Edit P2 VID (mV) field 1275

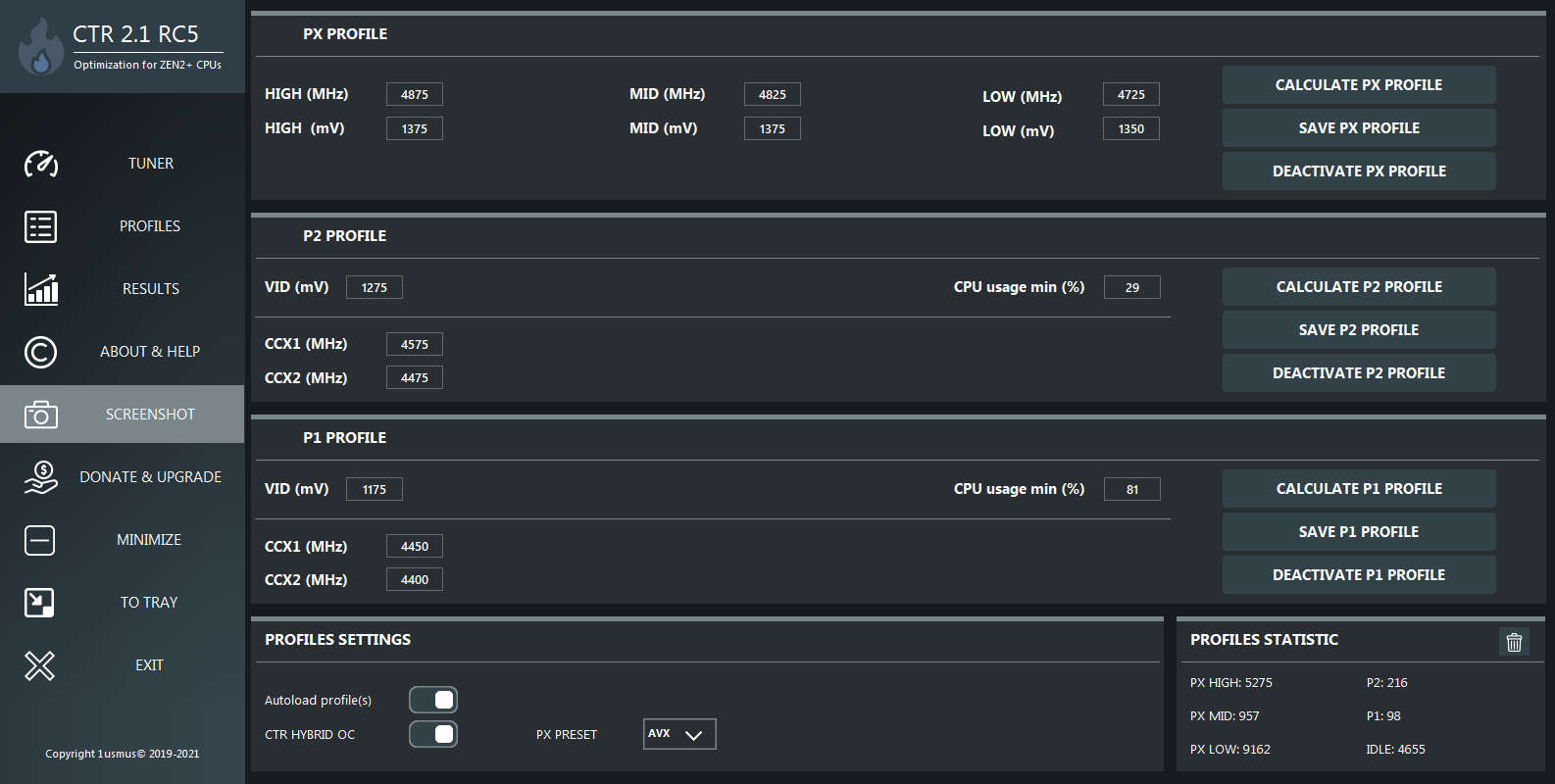tap(375, 287)
